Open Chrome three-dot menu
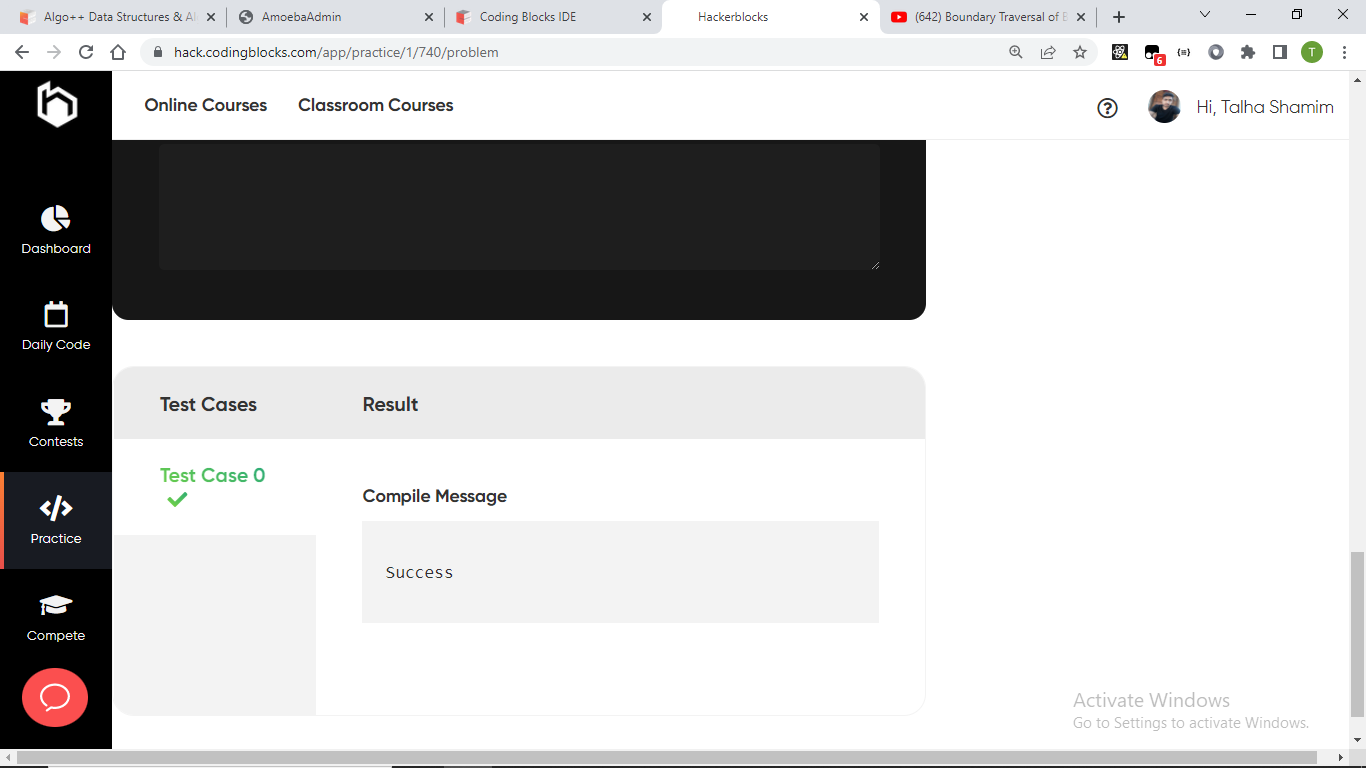The image size is (1366, 768). pyautogui.click(x=1345, y=52)
